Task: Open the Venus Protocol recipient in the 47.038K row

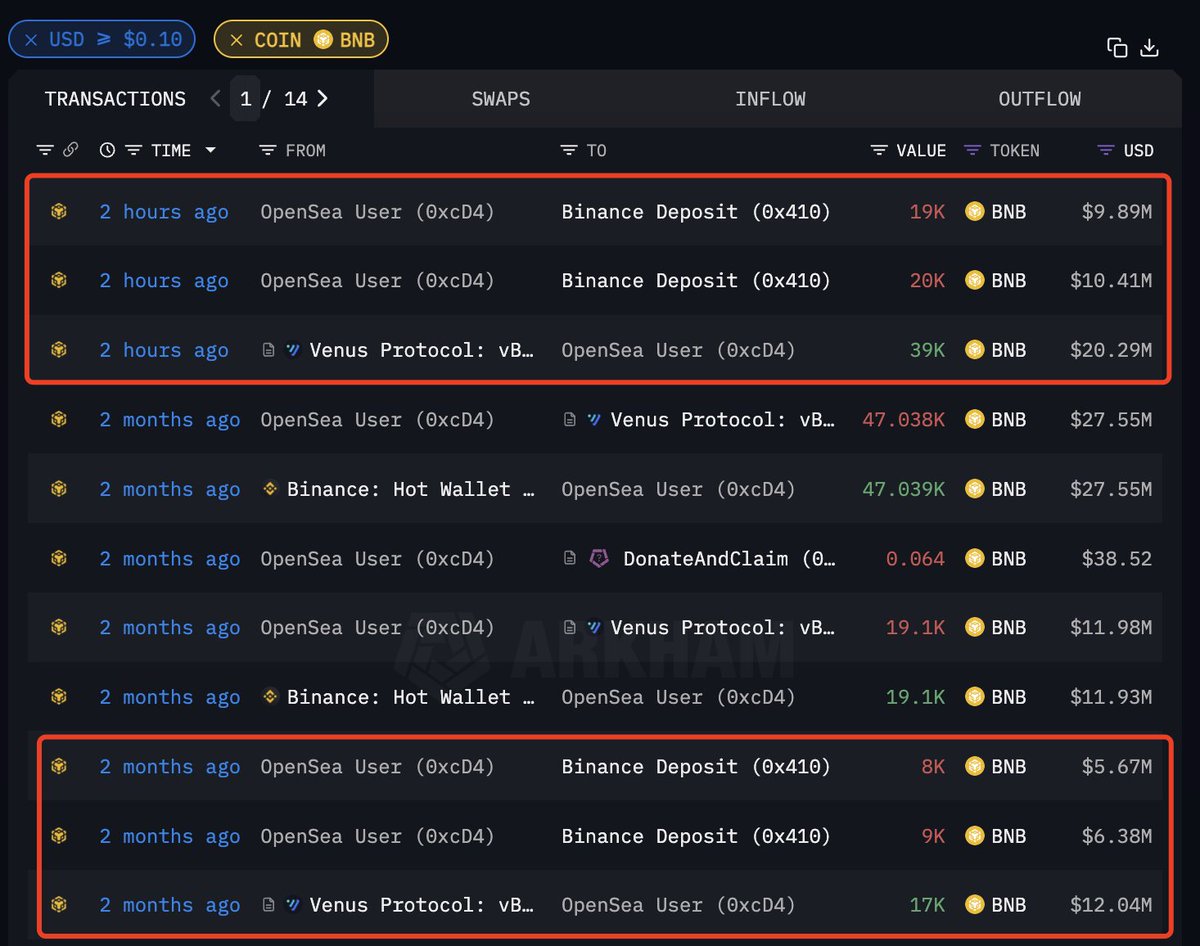Action: tap(723, 420)
